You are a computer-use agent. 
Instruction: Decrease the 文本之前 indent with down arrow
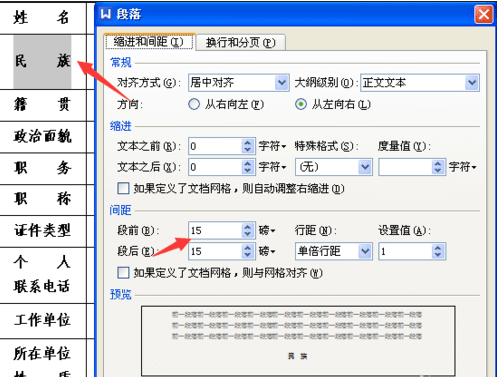coord(247,150)
